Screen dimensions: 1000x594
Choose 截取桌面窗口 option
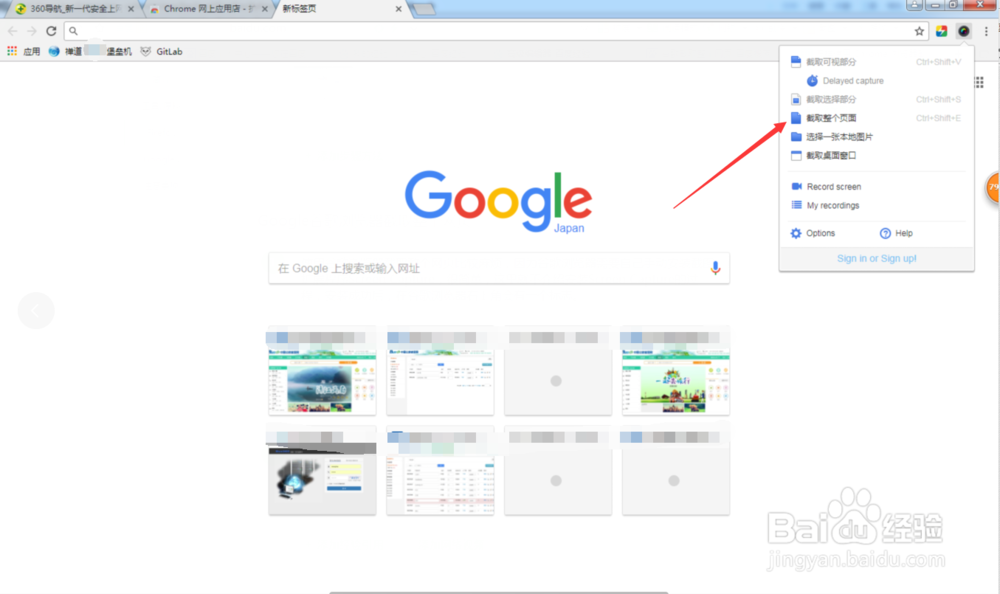pyautogui.click(x=876, y=155)
